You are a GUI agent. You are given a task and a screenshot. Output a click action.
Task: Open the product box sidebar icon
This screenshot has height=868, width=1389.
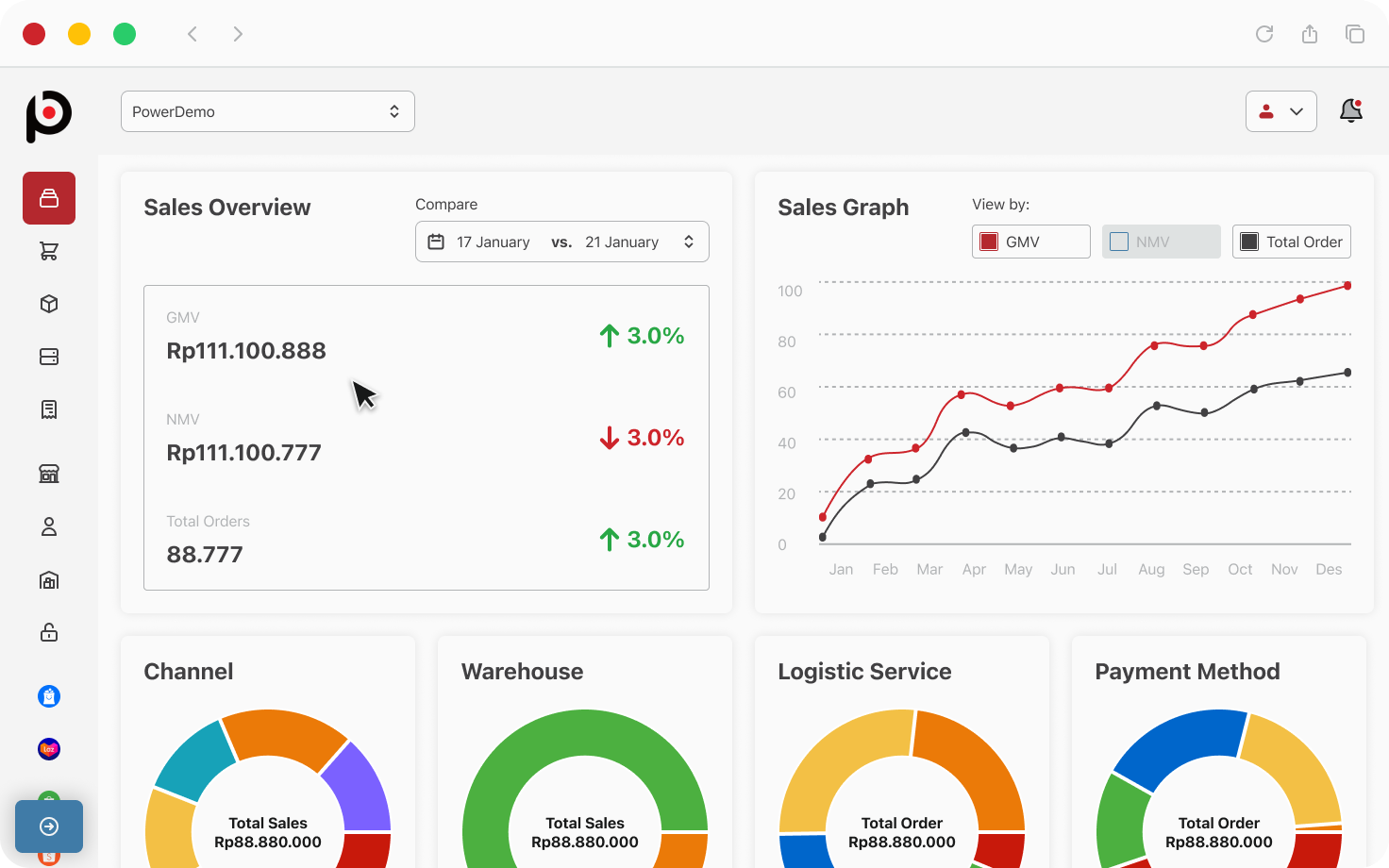click(x=49, y=304)
